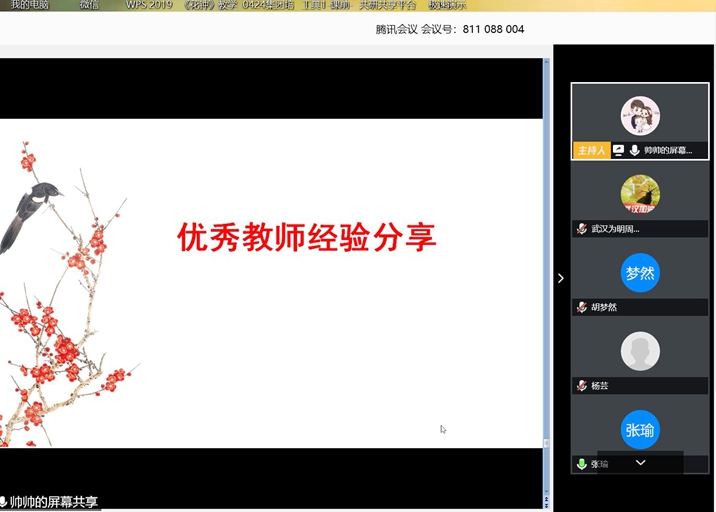Select 杨芸's gray default avatar
This screenshot has width=716, height=512.
pos(640,351)
